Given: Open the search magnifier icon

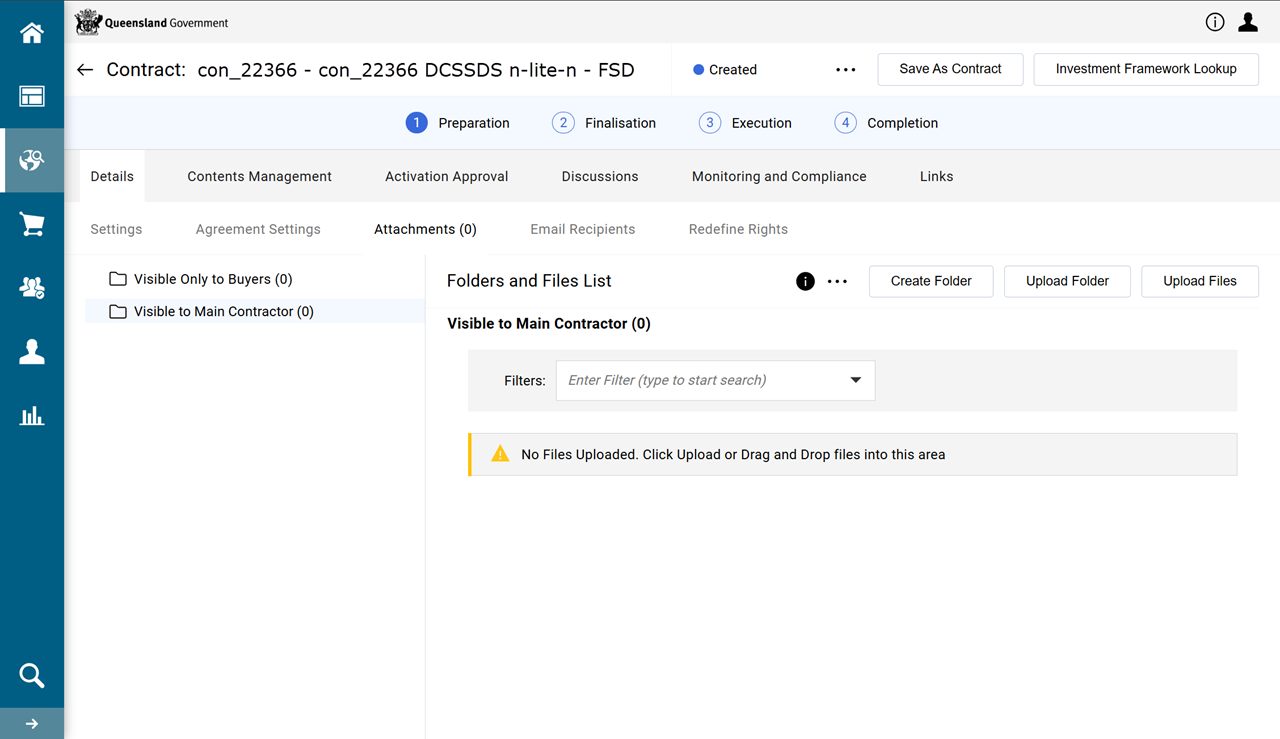Looking at the screenshot, I should tap(32, 676).
